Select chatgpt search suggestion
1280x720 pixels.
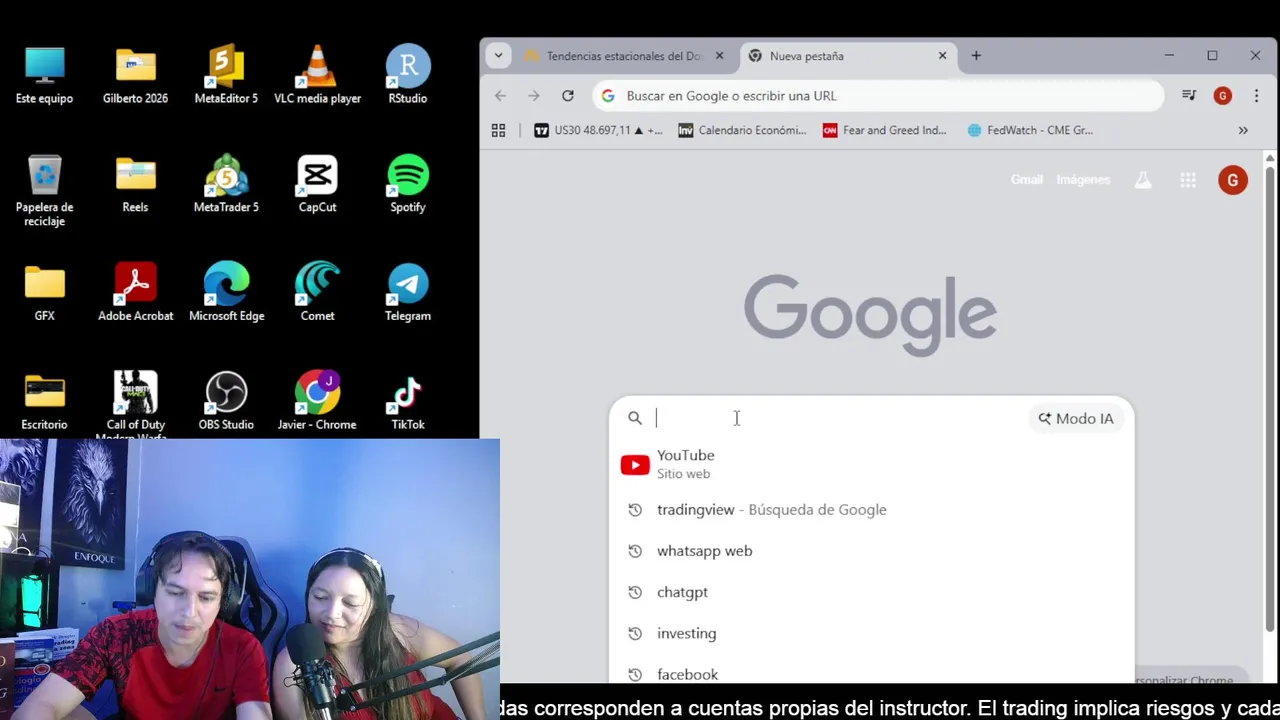pos(871,592)
